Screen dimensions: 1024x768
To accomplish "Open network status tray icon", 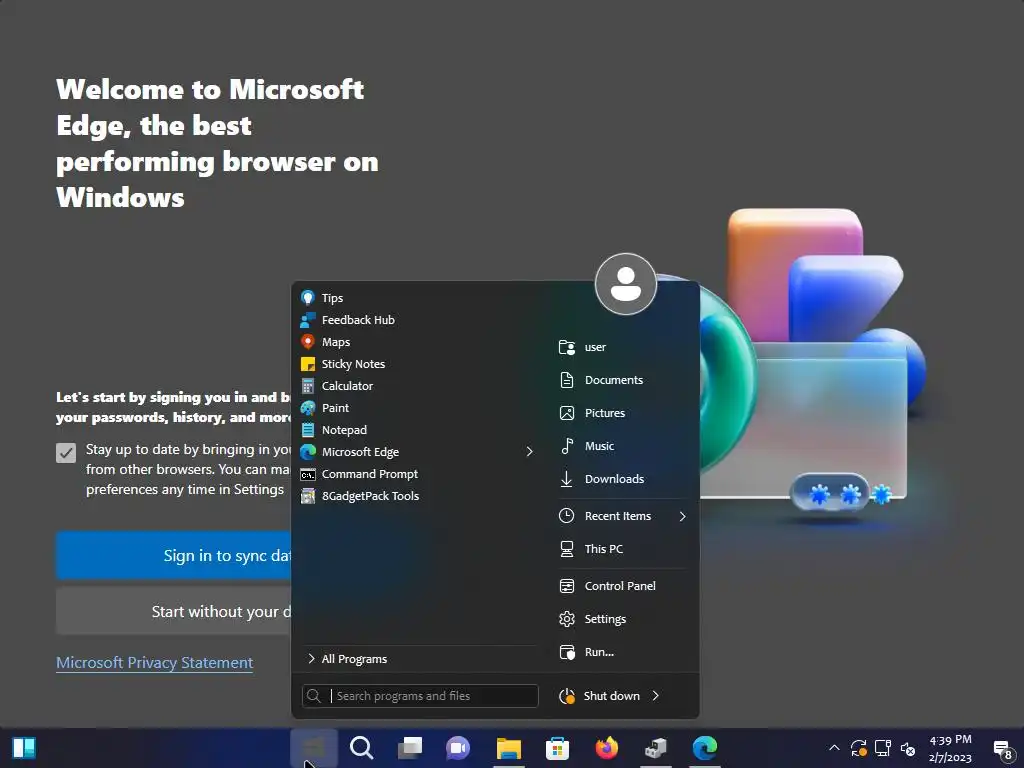I will point(883,748).
